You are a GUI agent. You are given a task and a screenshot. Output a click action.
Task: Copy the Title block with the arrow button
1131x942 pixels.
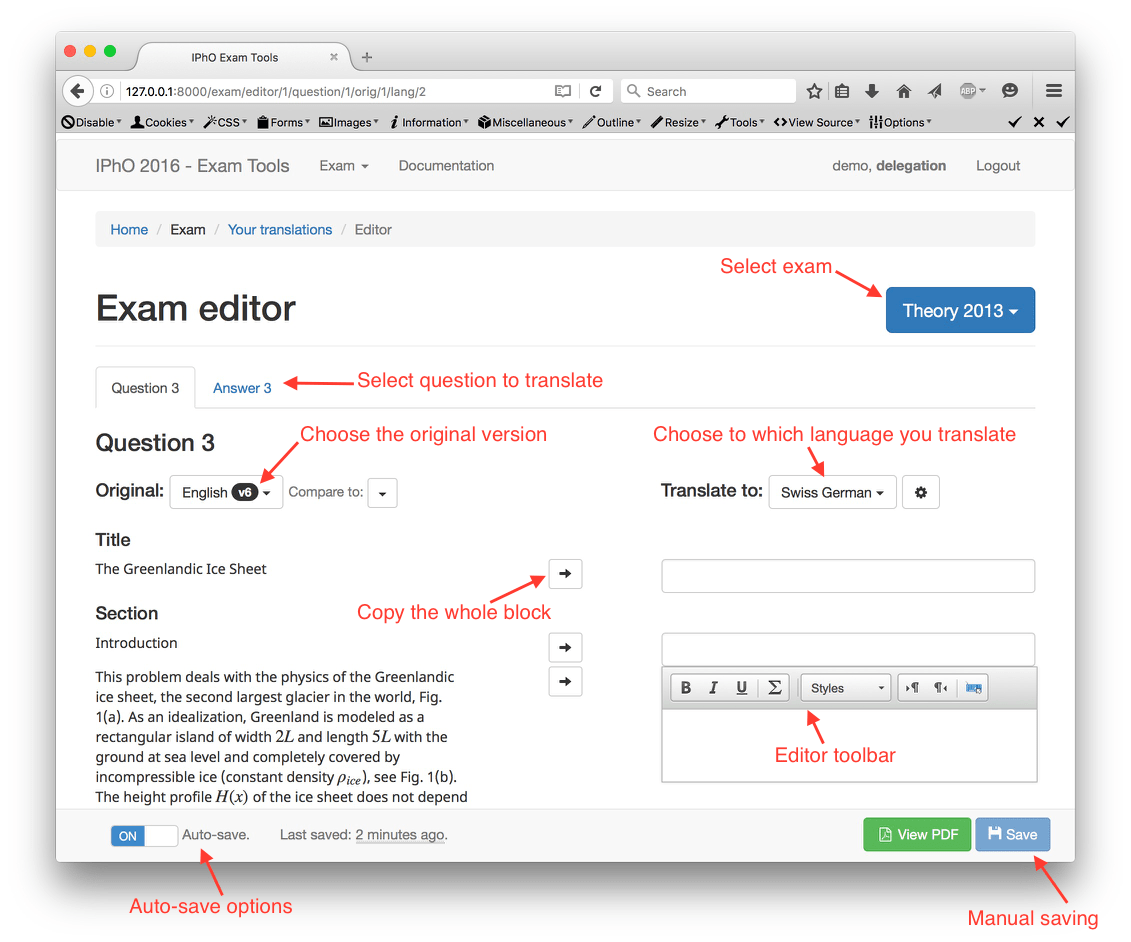(x=565, y=574)
